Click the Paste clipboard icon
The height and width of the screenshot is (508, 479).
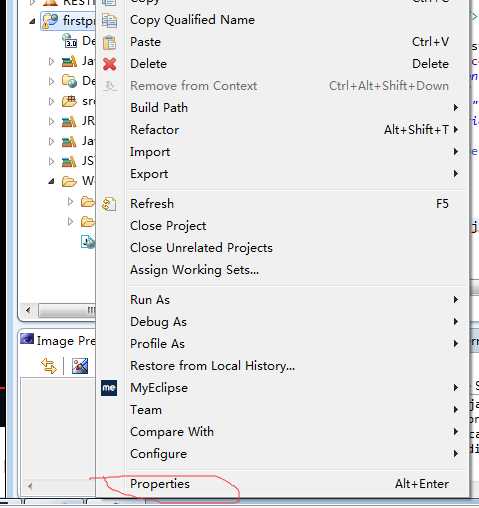click(x=109, y=43)
